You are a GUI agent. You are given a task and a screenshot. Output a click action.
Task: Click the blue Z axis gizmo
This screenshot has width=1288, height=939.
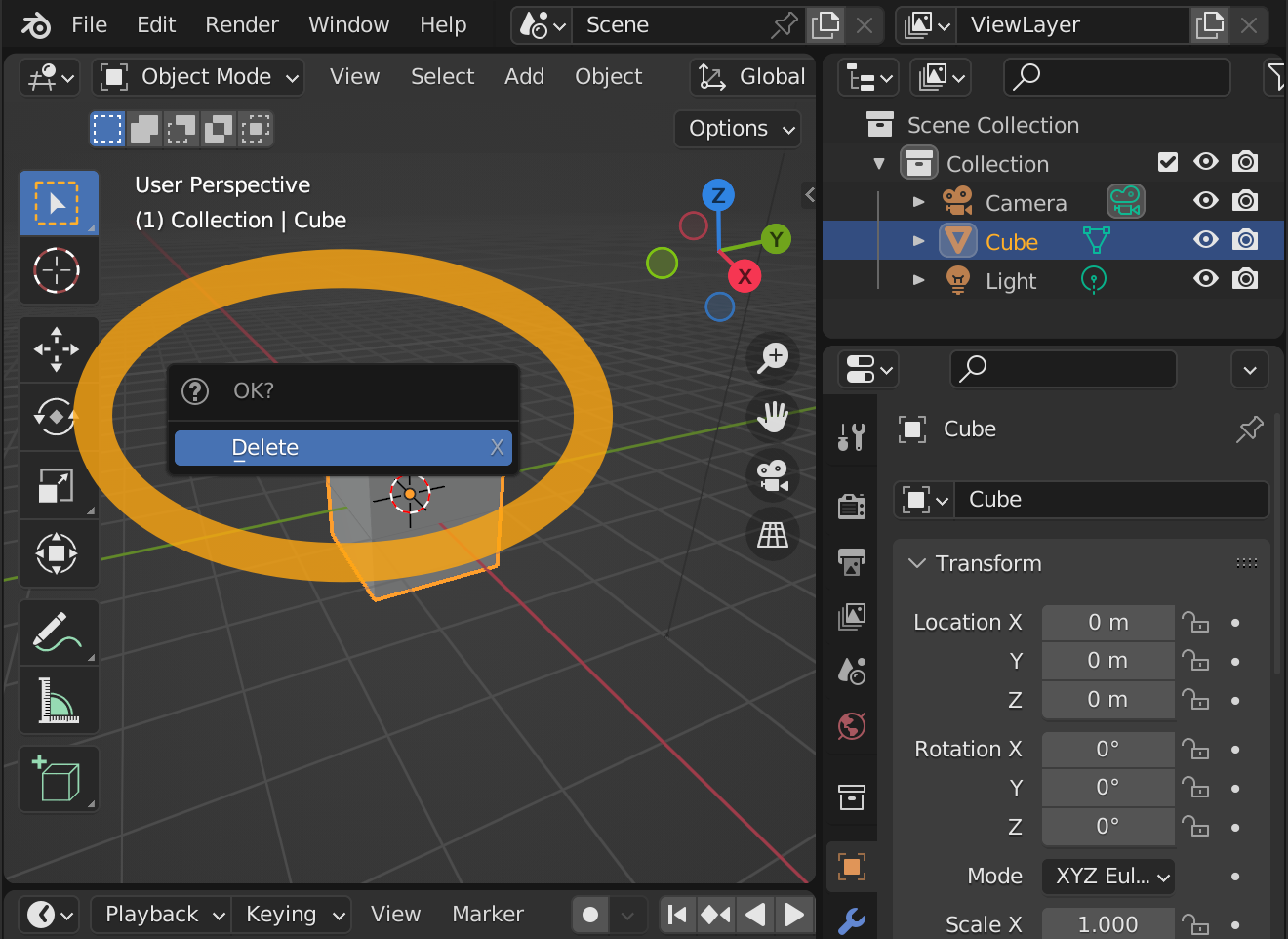718,195
